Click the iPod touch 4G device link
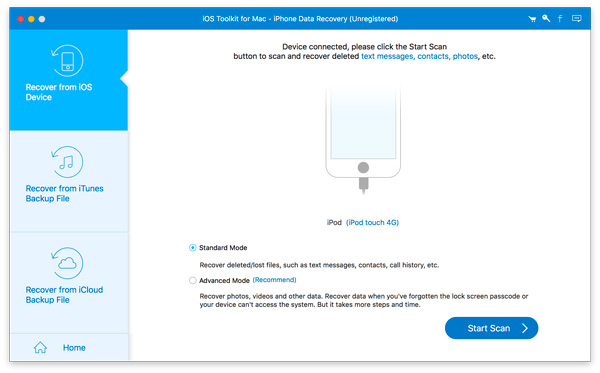600x373 pixels. tap(372, 223)
